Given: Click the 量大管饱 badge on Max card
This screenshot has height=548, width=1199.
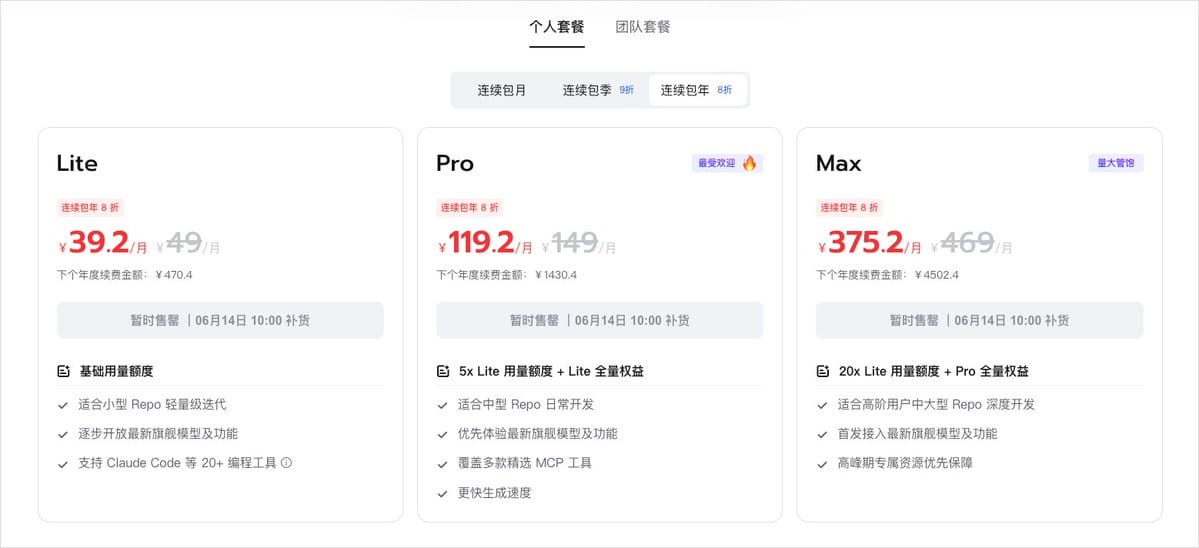Looking at the screenshot, I should (1116, 163).
